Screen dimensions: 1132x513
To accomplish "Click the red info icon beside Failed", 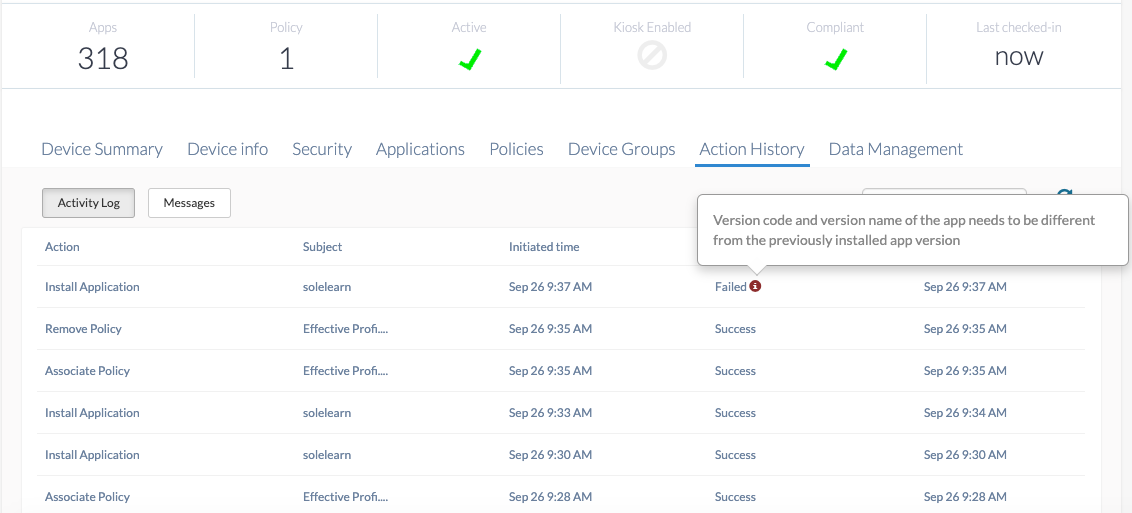I will [755, 286].
